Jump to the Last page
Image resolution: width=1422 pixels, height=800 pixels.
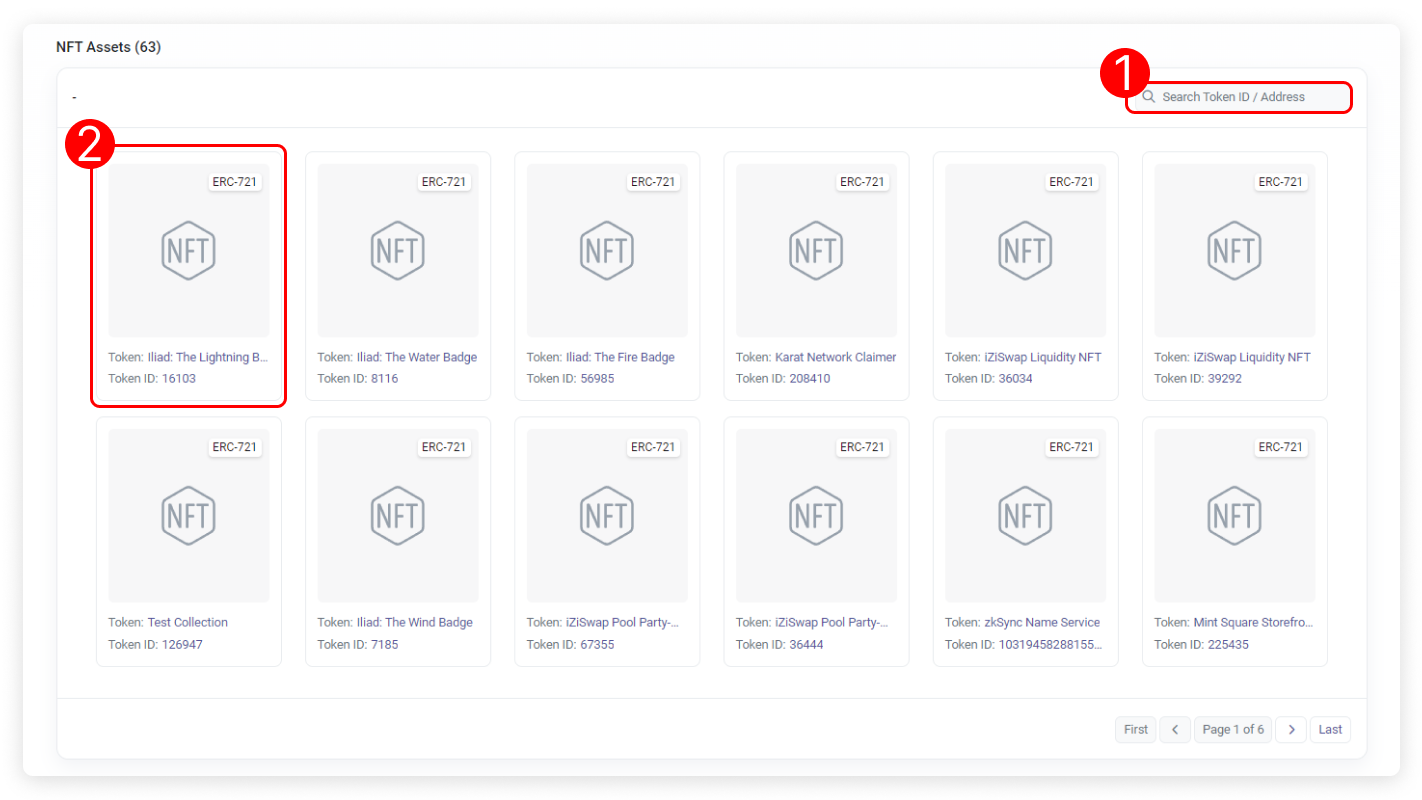coord(1330,729)
